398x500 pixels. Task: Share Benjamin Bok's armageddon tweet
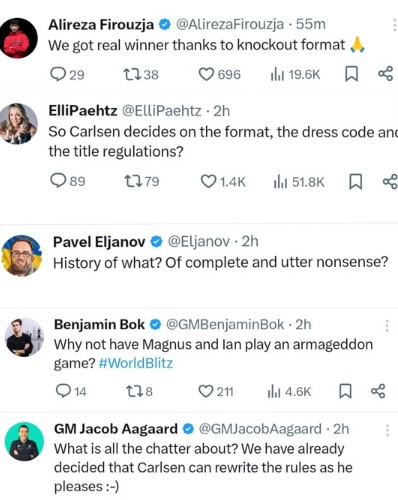[x=378, y=391]
